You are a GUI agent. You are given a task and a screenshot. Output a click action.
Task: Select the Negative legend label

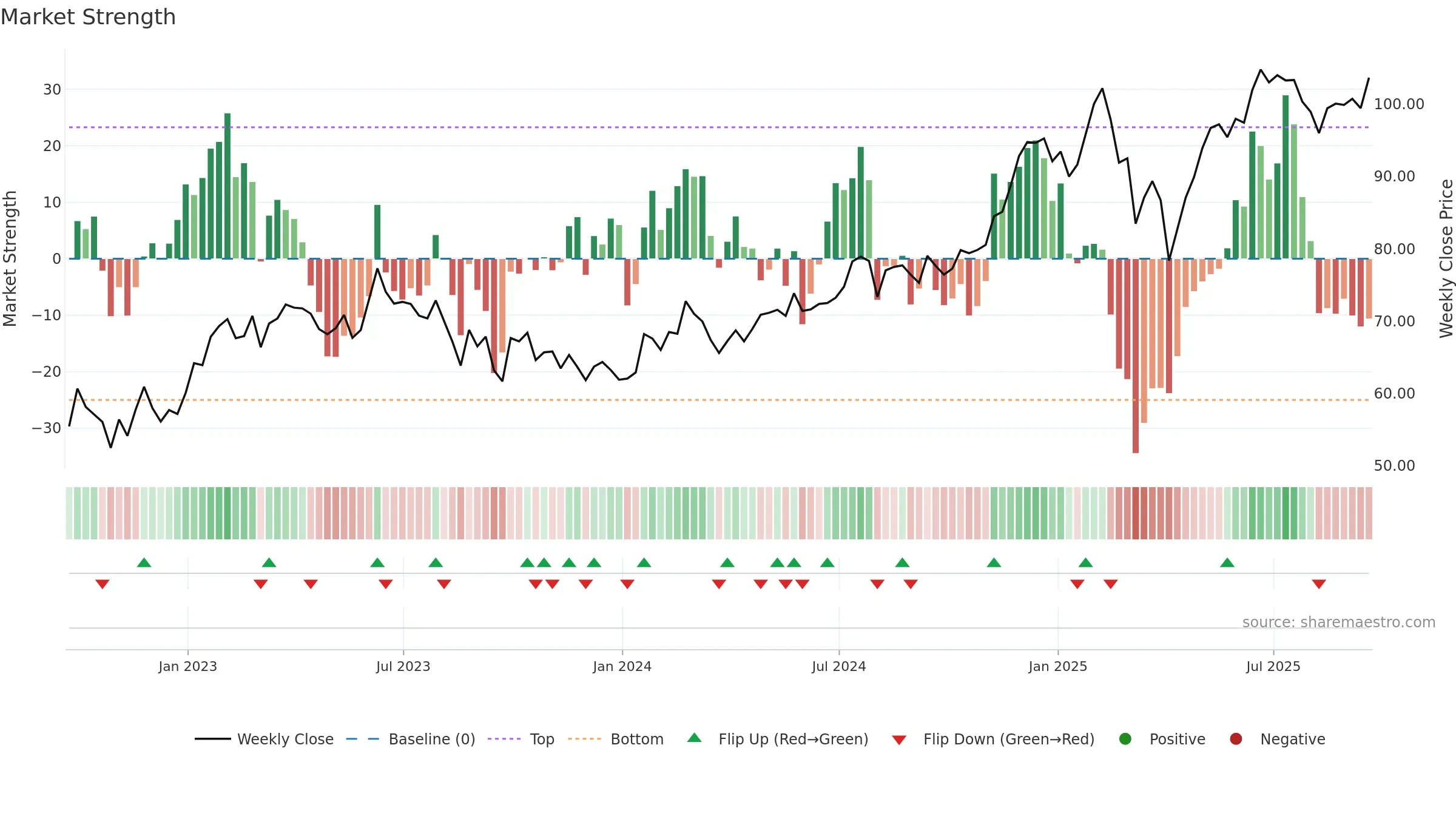[1293, 739]
